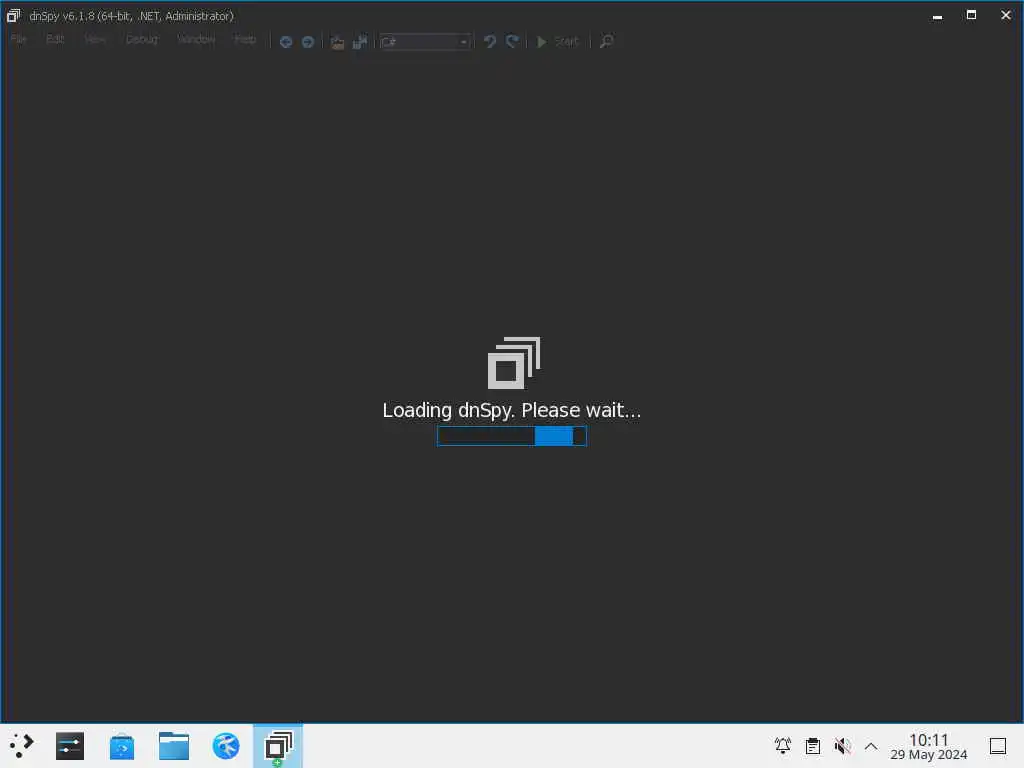Open the View menu
The width and height of the screenshot is (1024, 768).
pos(95,39)
